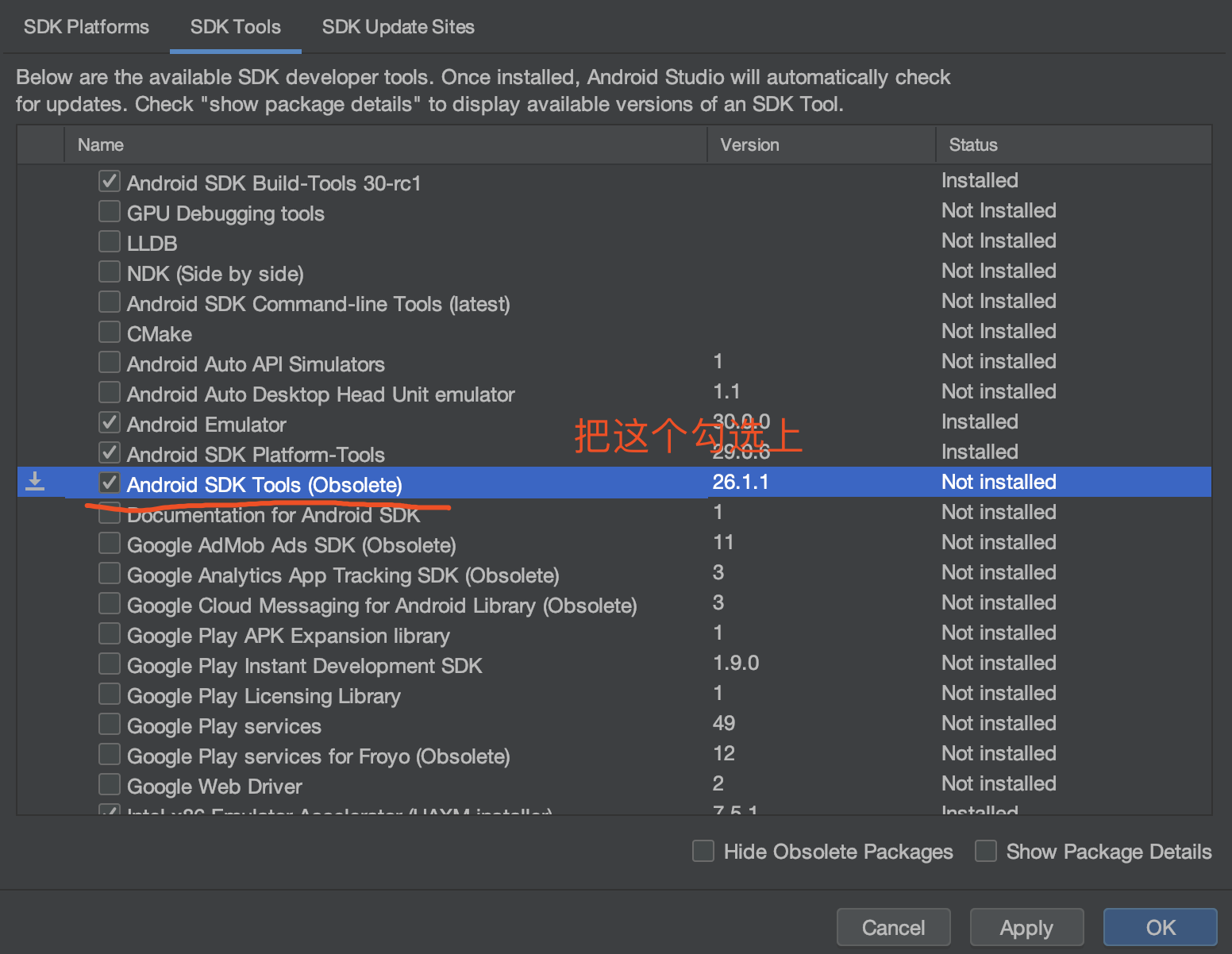The width and height of the screenshot is (1232, 954).
Task: Enable Hide Obsolete Packages
Action: click(x=703, y=851)
